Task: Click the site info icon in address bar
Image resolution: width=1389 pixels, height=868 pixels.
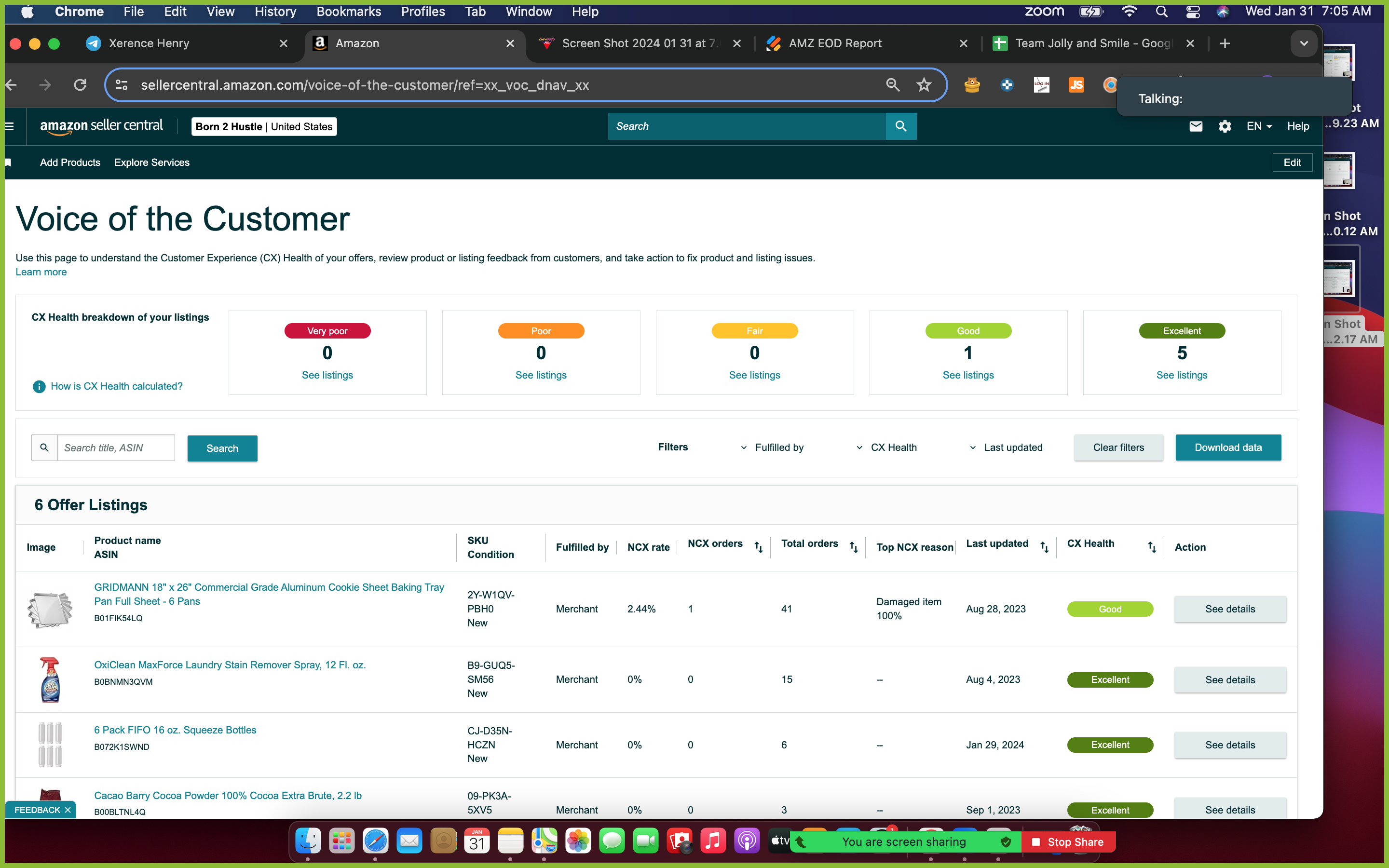Action: coord(122,85)
